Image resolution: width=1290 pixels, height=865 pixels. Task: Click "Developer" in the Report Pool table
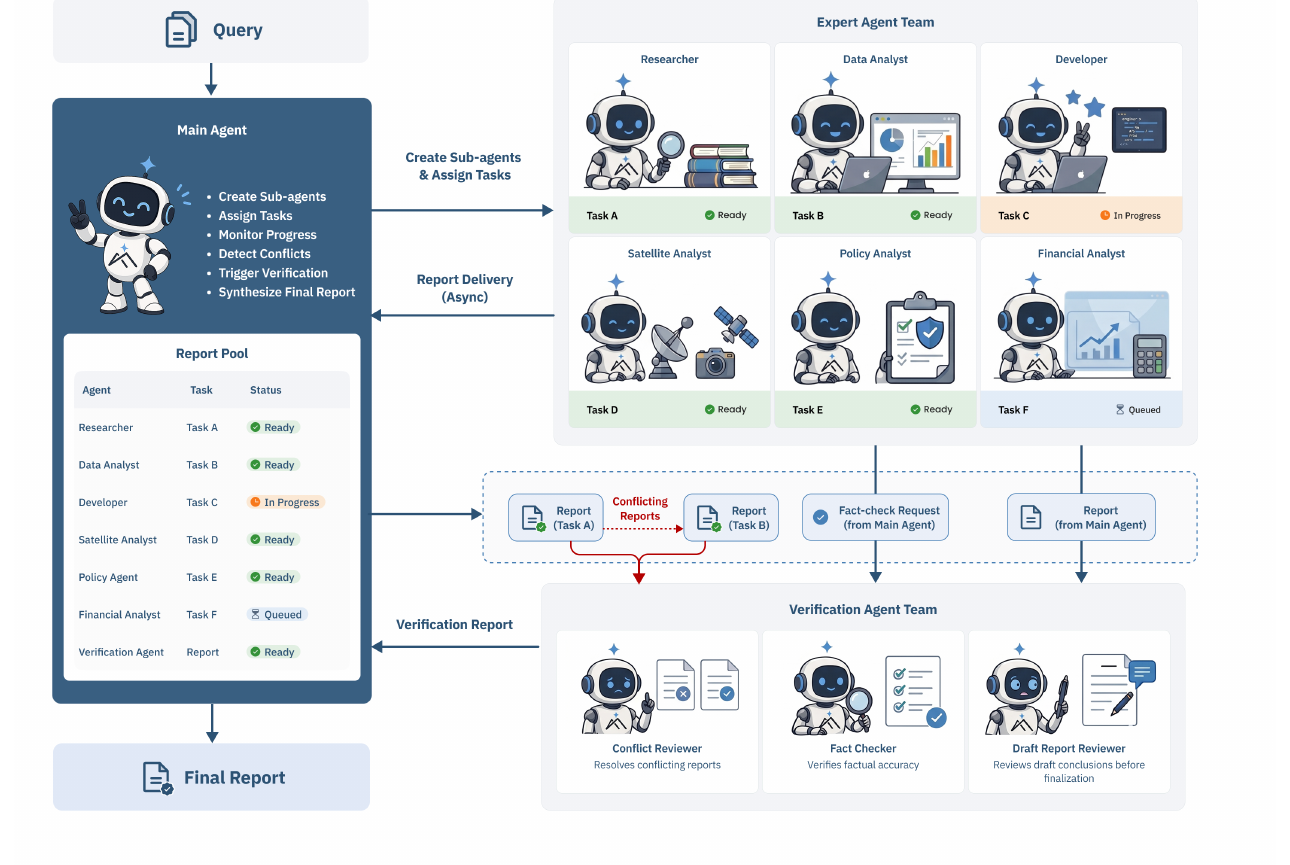coord(103,503)
